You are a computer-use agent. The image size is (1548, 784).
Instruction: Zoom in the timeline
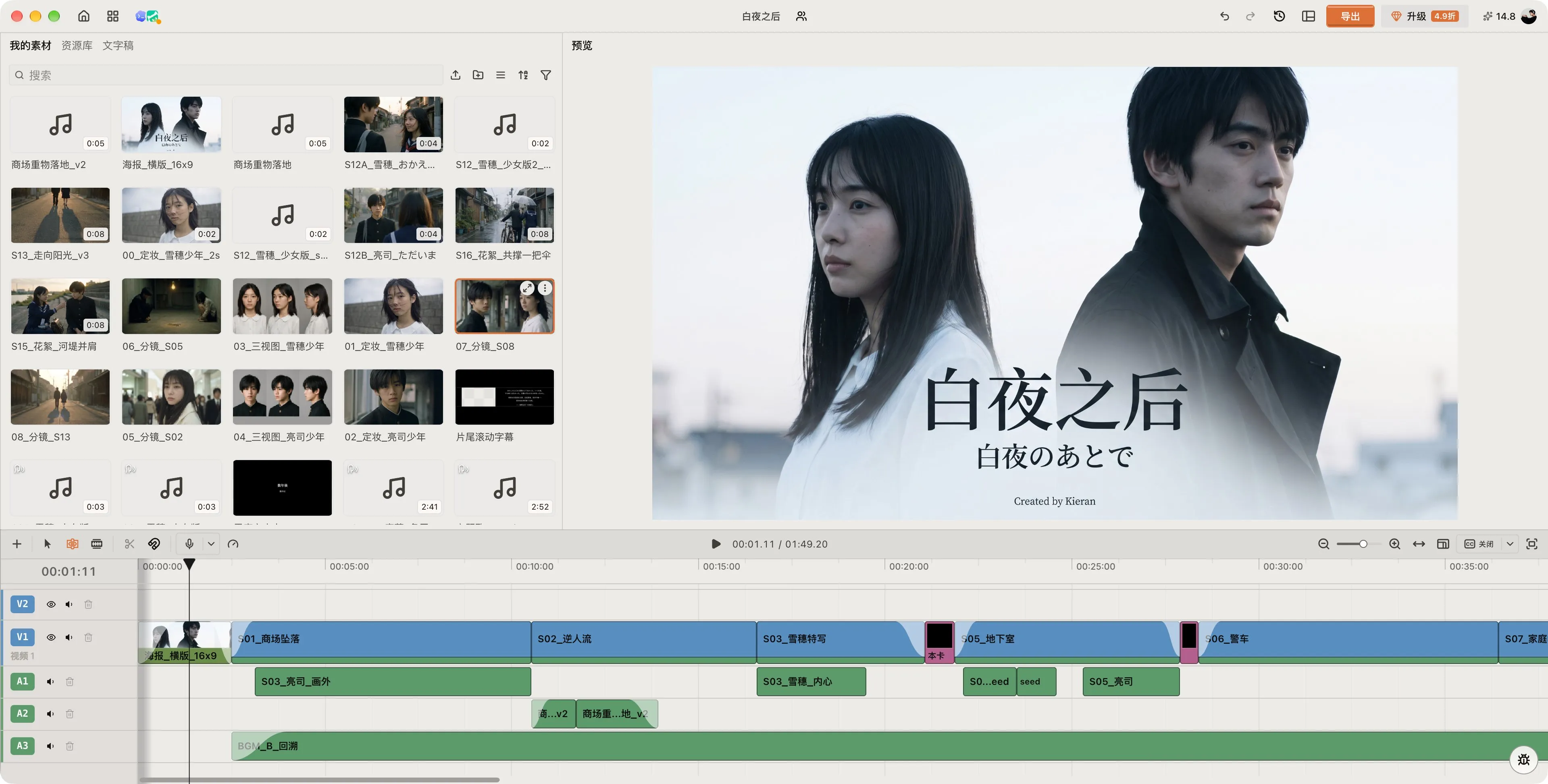tap(1395, 544)
